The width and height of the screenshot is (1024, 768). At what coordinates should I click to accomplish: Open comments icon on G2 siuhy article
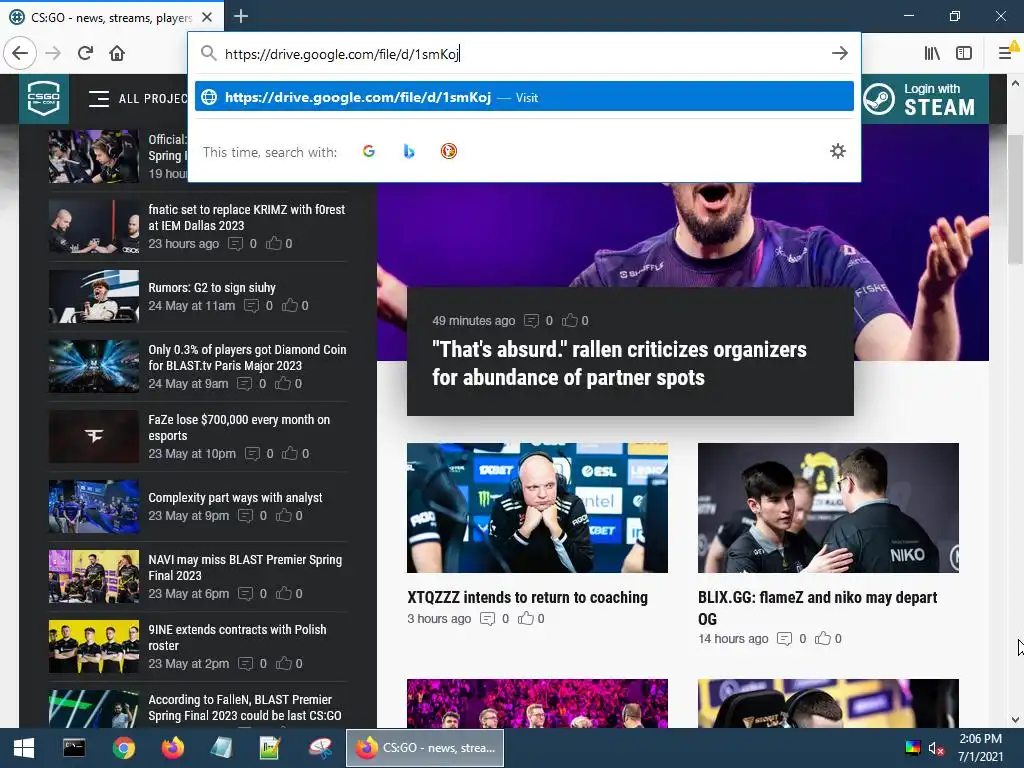(x=251, y=306)
